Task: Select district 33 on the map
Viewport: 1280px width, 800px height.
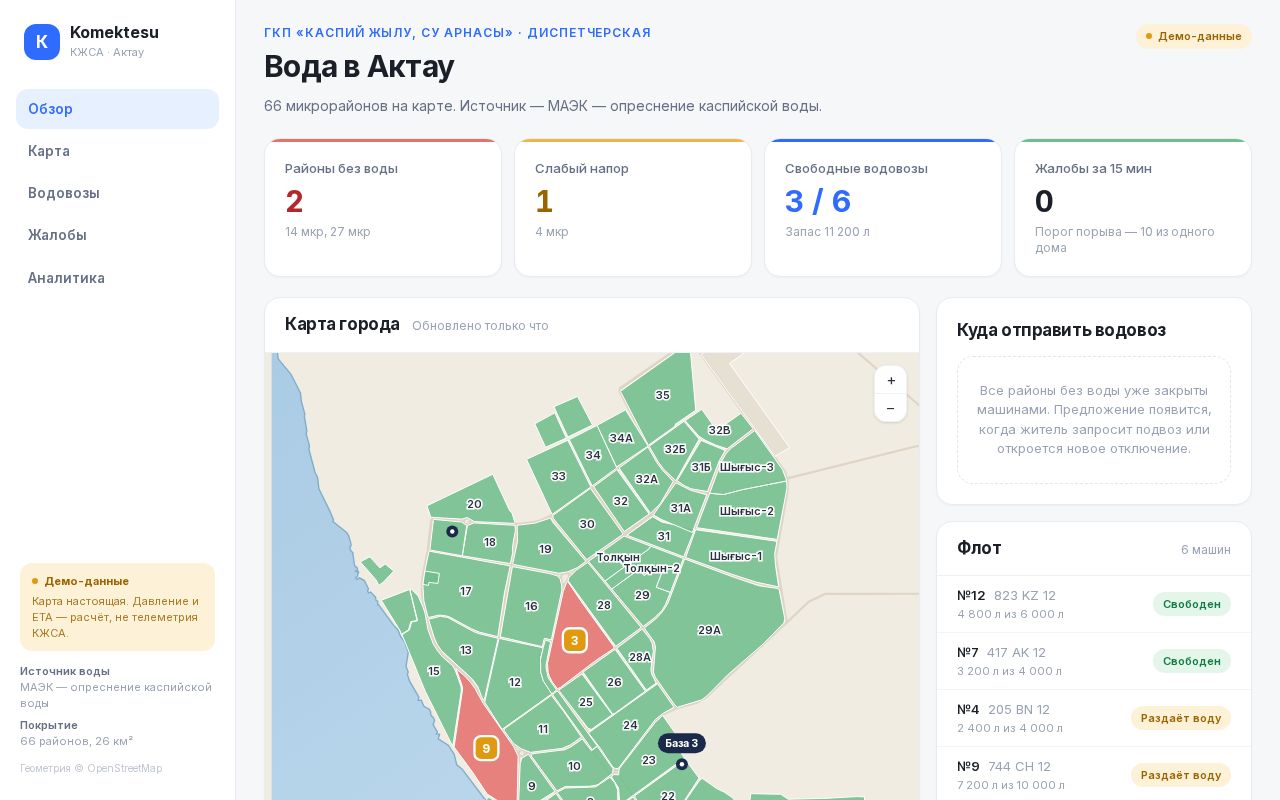Action: click(x=558, y=476)
